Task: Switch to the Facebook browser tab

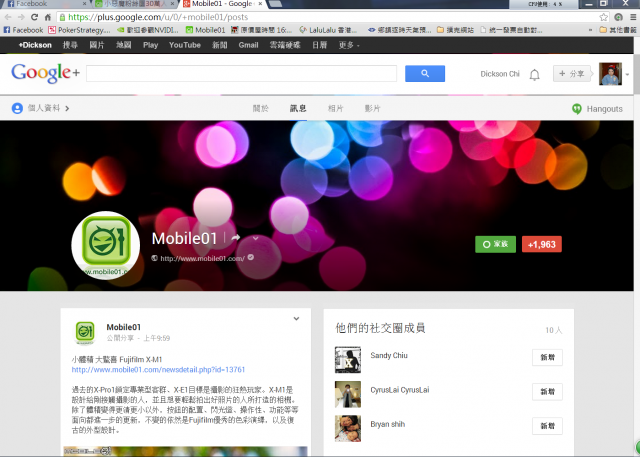Action: 45,4
